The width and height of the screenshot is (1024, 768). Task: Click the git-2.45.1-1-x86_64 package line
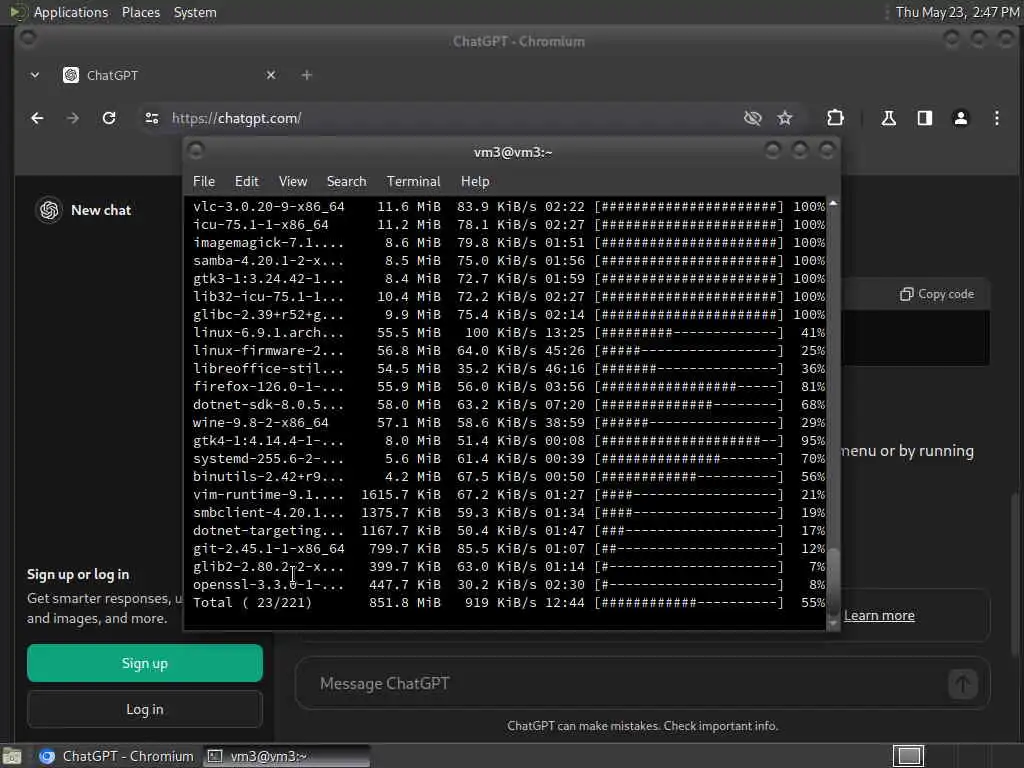(x=508, y=549)
